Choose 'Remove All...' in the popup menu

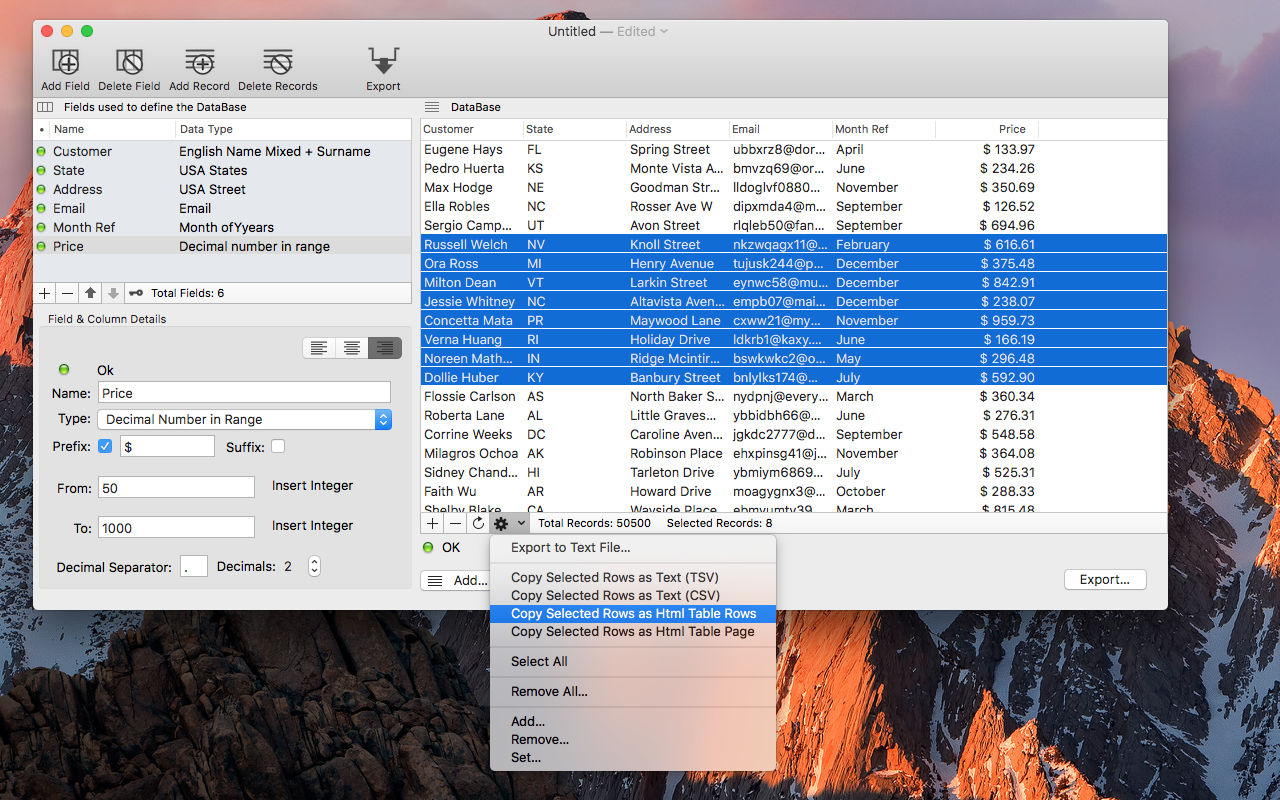tap(633, 692)
